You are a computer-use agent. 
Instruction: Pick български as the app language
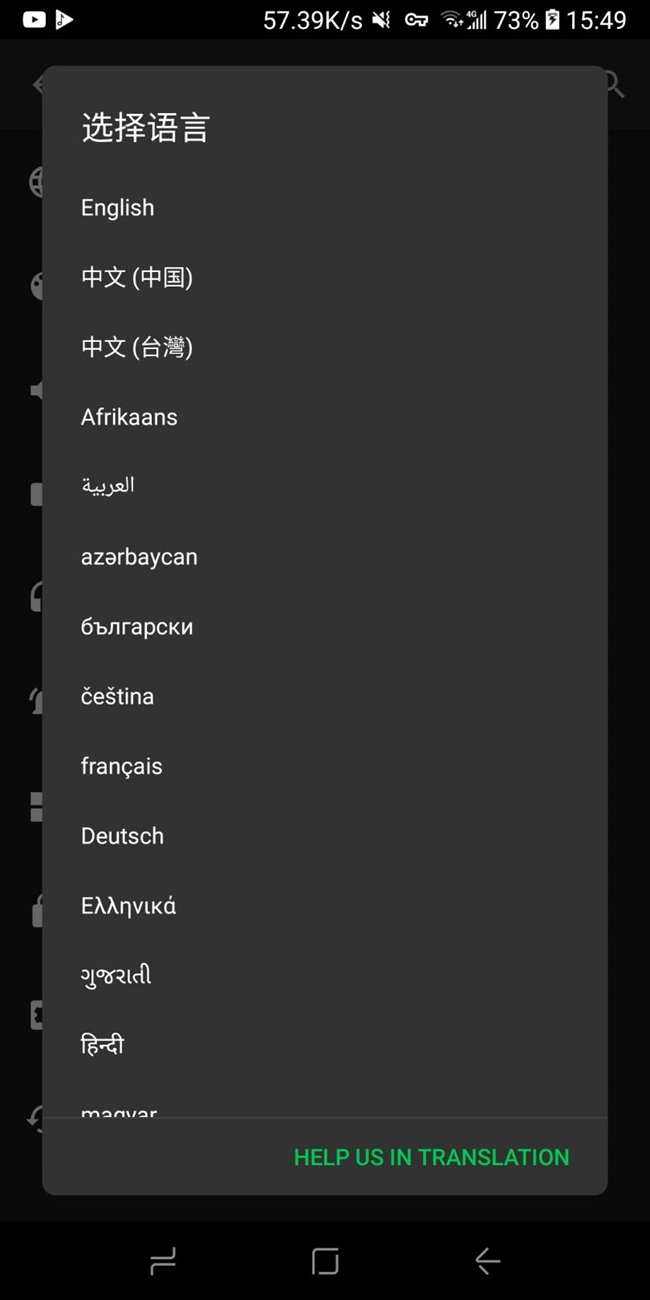[x=137, y=627]
